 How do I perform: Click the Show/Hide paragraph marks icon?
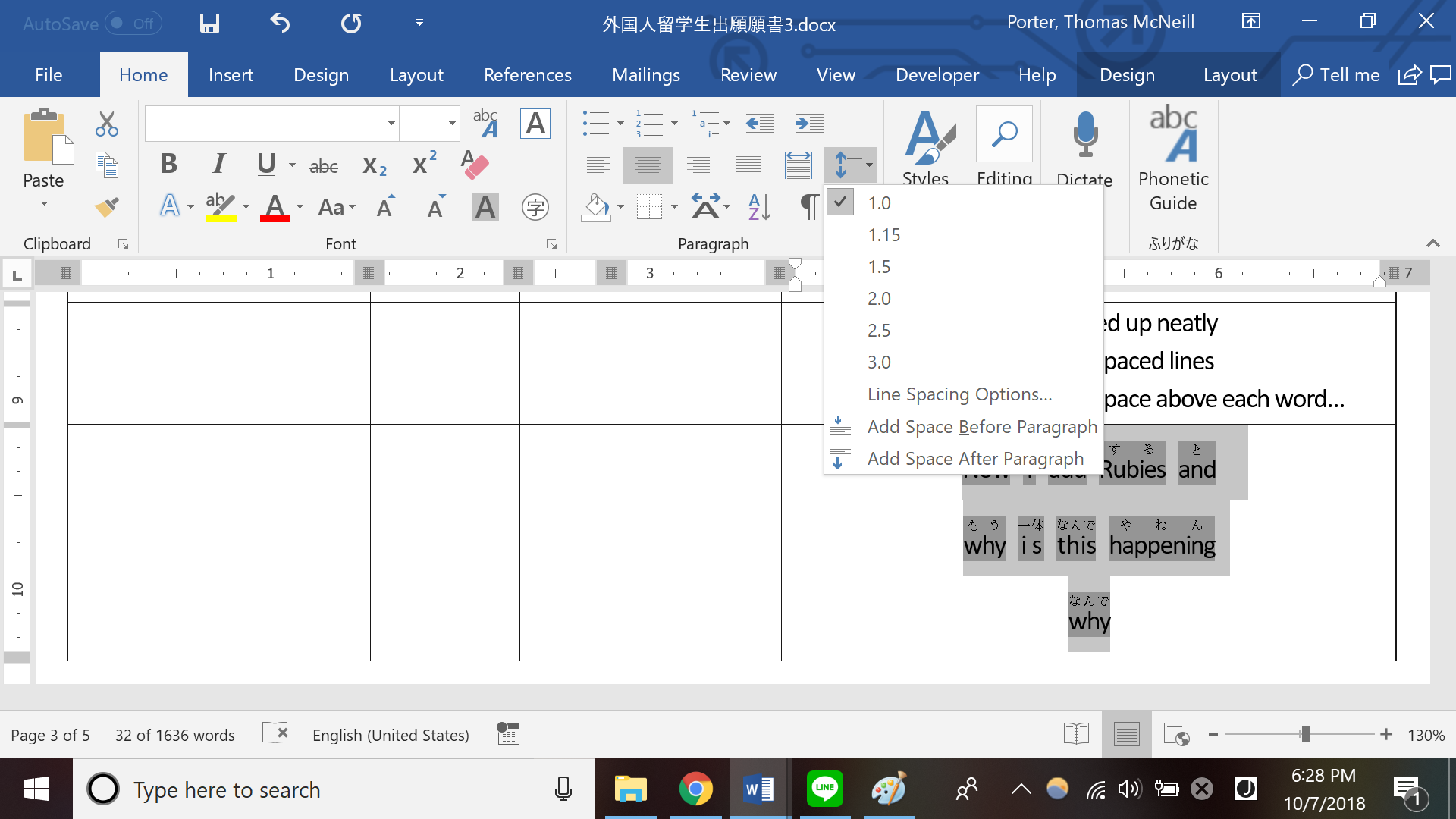click(809, 206)
